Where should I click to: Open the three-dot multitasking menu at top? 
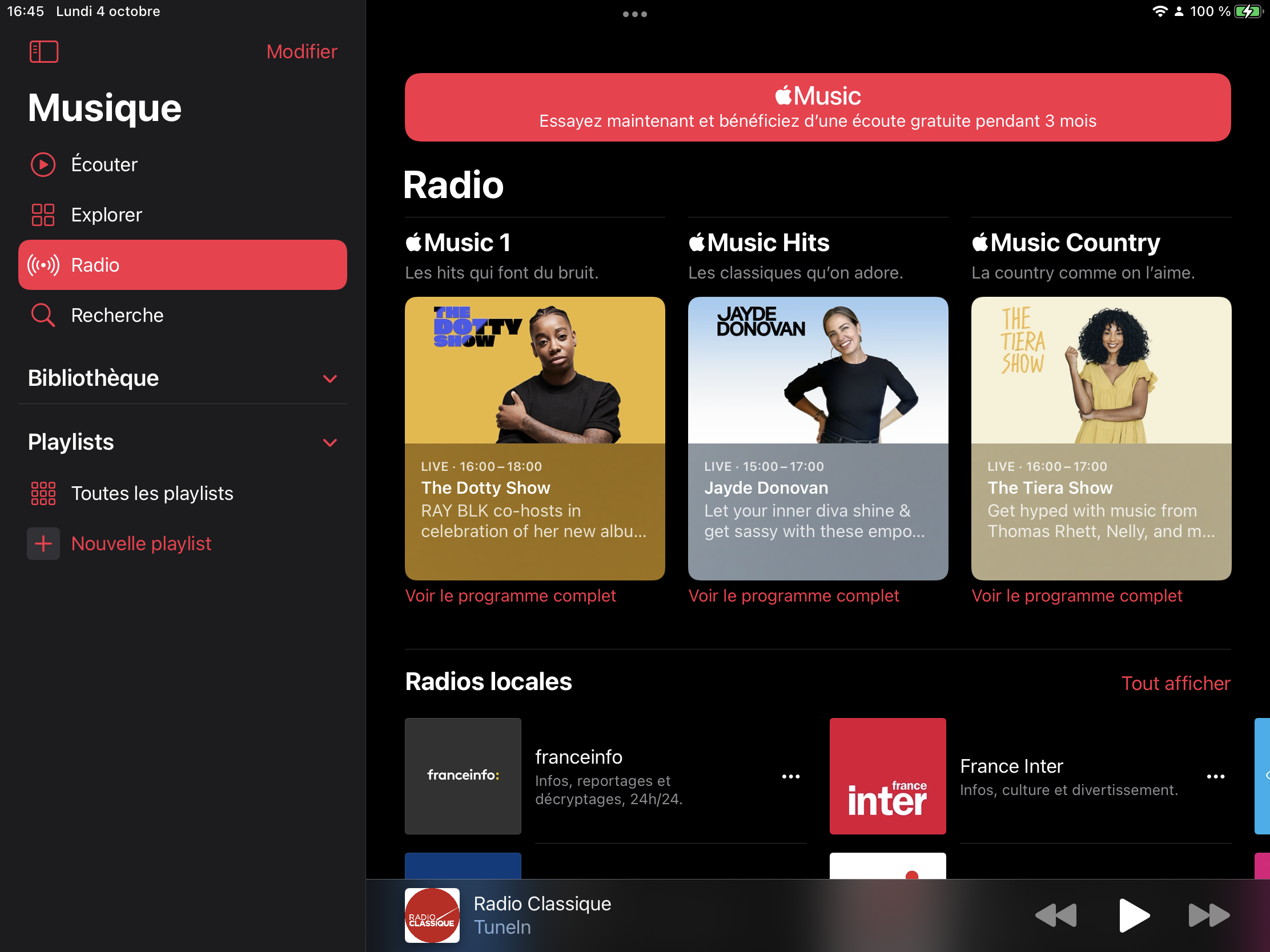[x=634, y=14]
